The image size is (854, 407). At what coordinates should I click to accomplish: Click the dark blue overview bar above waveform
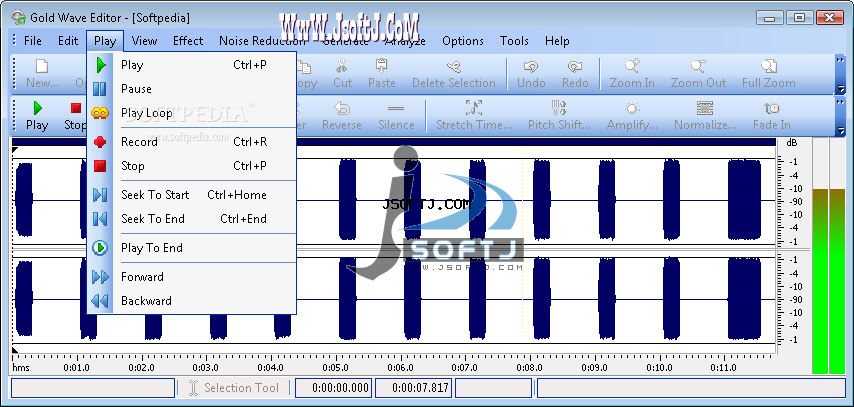[x=393, y=142]
